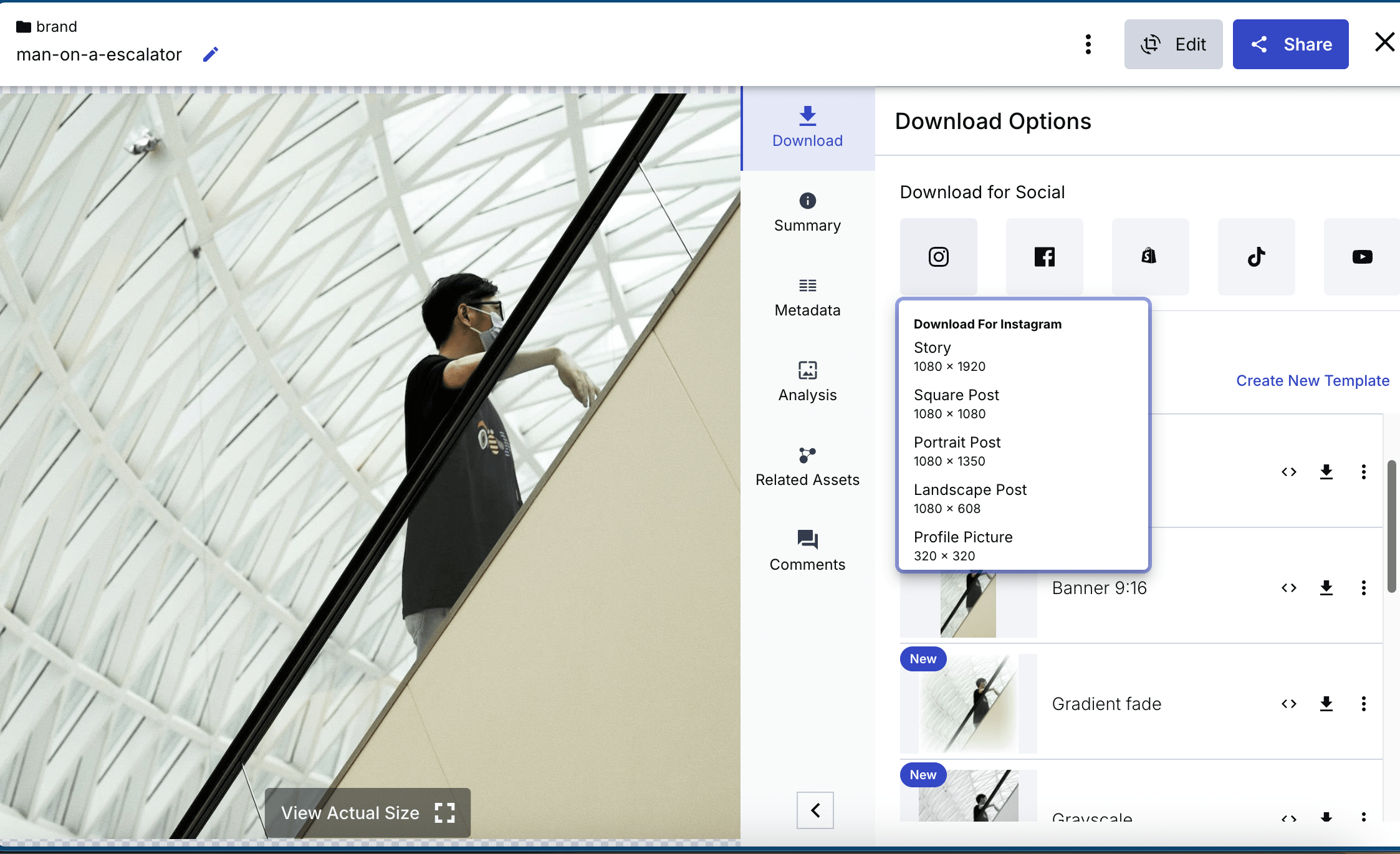
Task: Switch to the Download tab
Action: coord(807,128)
